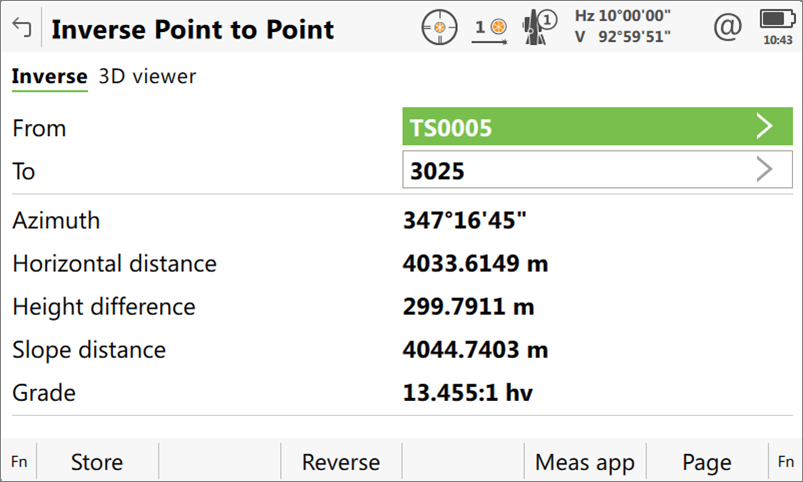
Task: Tap the crosshair target aiming icon
Action: pyautogui.click(x=436, y=27)
